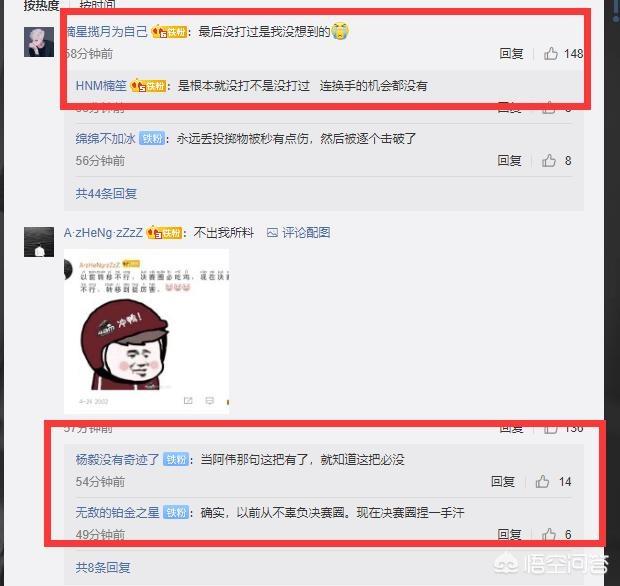Like 无敌的铂金之星's reply with 6 likes
This screenshot has width=620, height=586.
coord(549,534)
